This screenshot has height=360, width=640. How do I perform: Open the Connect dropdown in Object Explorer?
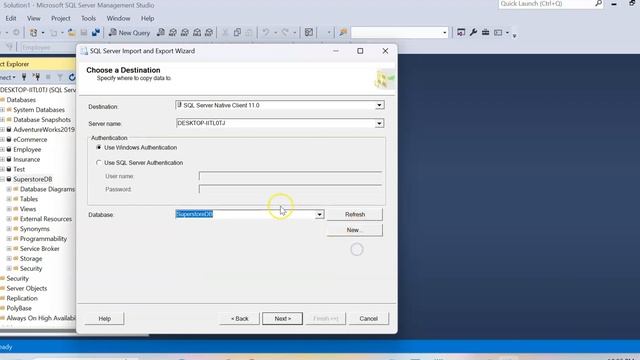click(8, 77)
